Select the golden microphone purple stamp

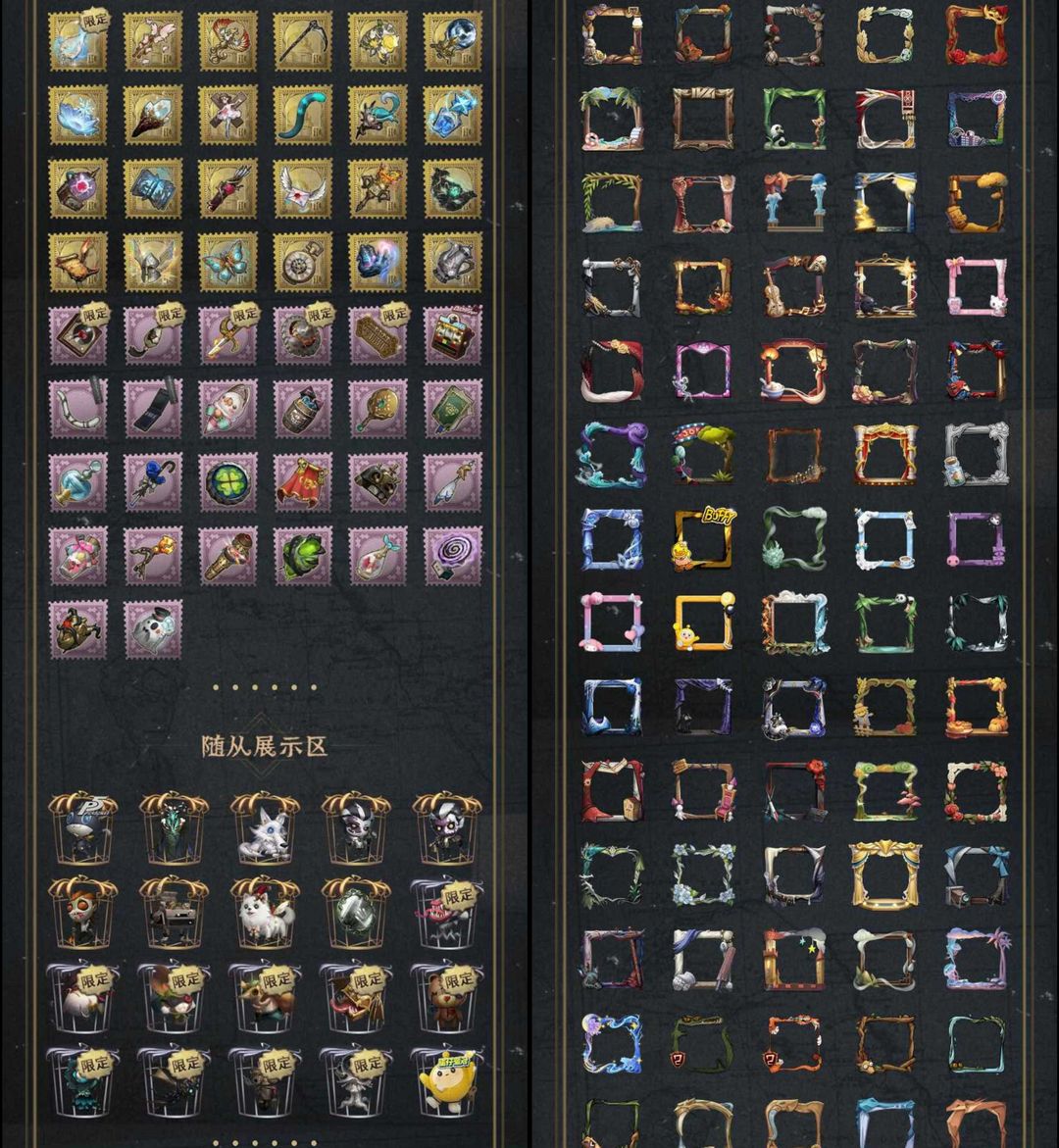227,556
